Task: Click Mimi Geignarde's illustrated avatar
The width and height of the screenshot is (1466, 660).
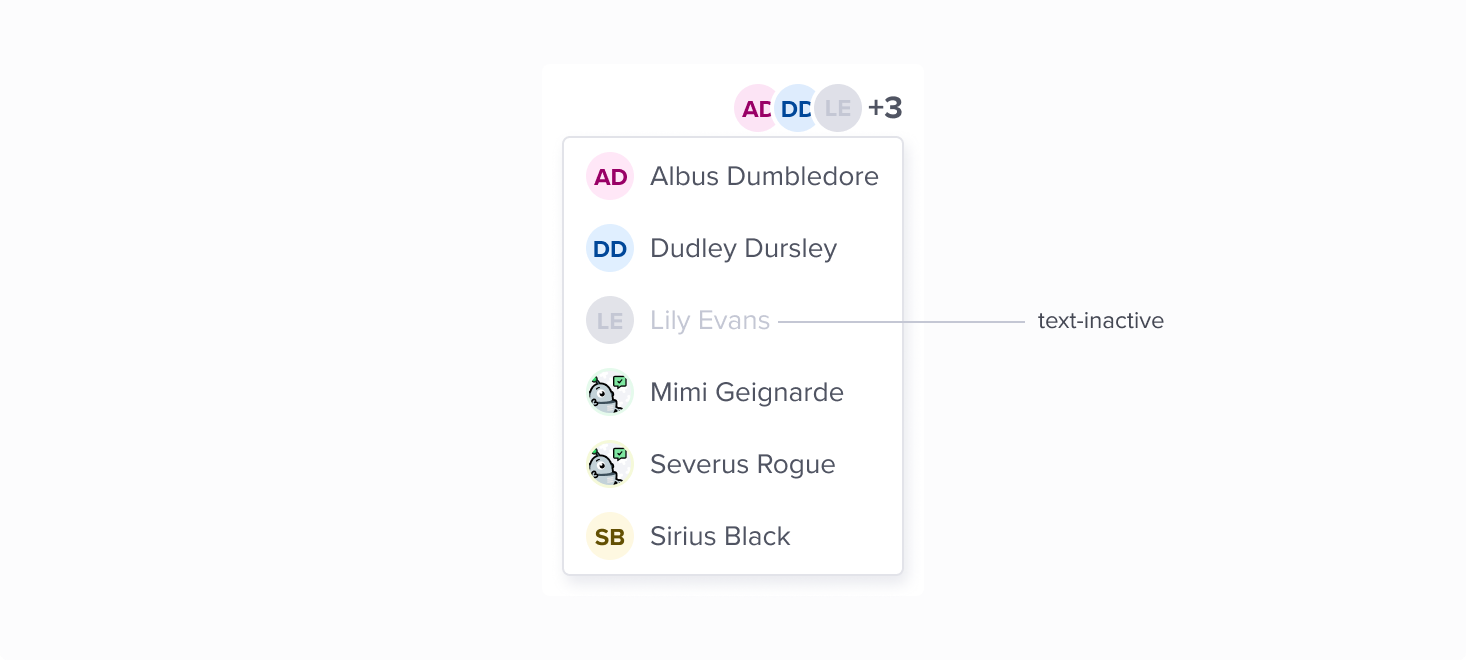Action: [x=610, y=392]
